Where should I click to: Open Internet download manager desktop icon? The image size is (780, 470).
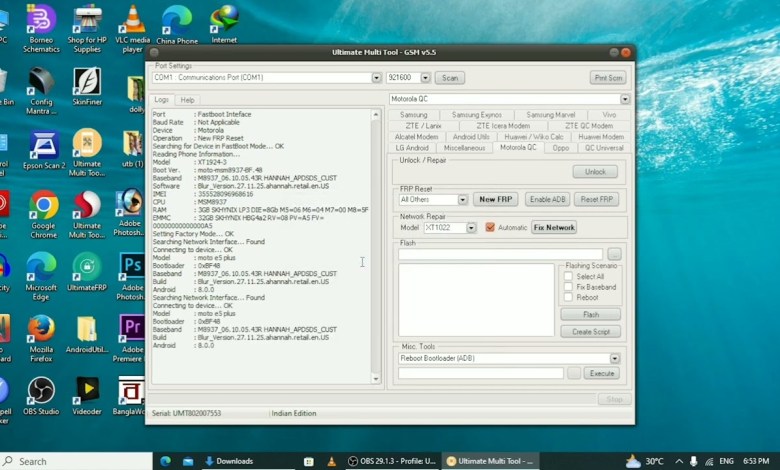coord(224,24)
